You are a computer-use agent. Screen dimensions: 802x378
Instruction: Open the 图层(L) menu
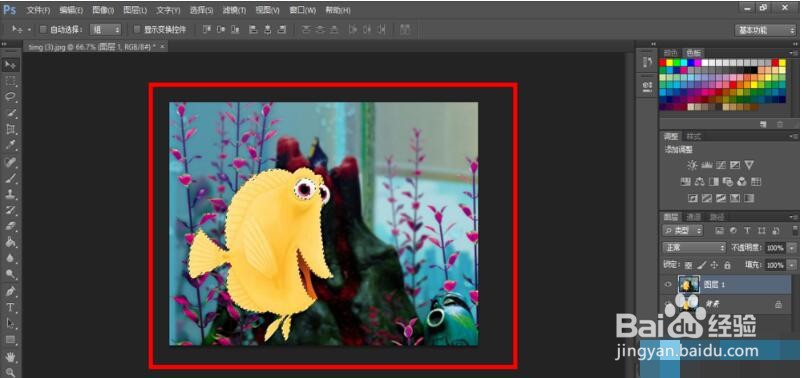pyautogui.click(x=135, y=10)
